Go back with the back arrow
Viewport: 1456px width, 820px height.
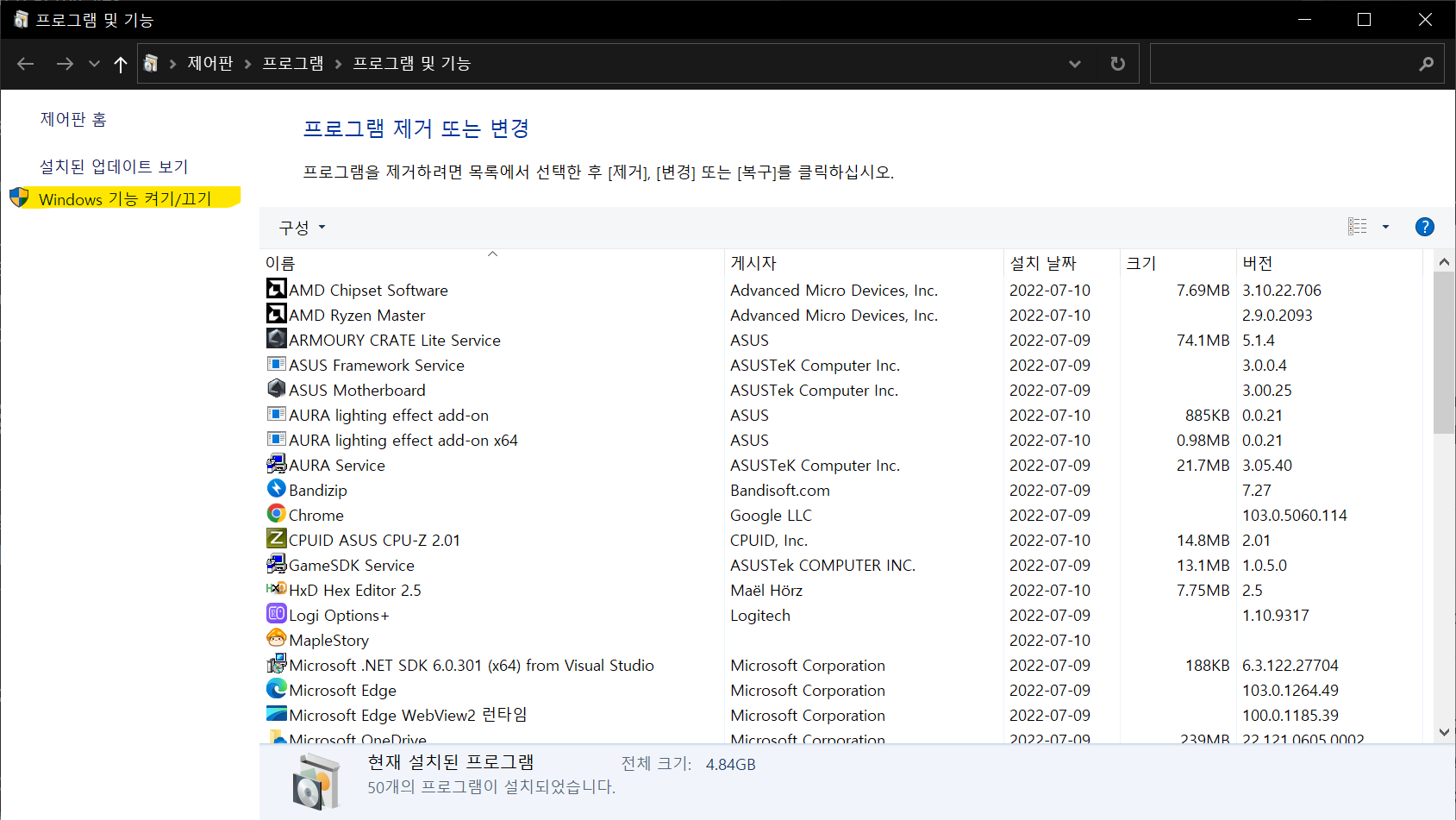[x=26, y=64]
